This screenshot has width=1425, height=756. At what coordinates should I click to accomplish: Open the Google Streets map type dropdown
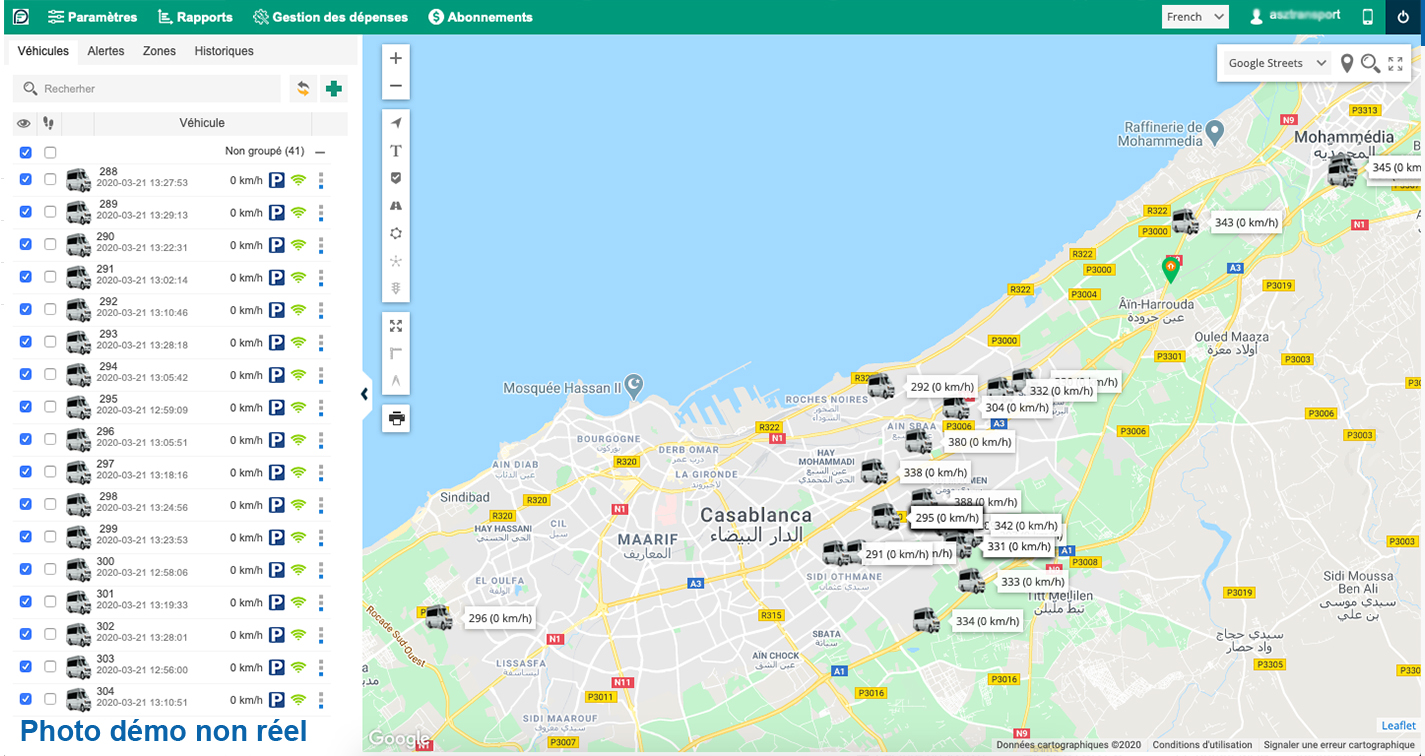(1277, 63)
